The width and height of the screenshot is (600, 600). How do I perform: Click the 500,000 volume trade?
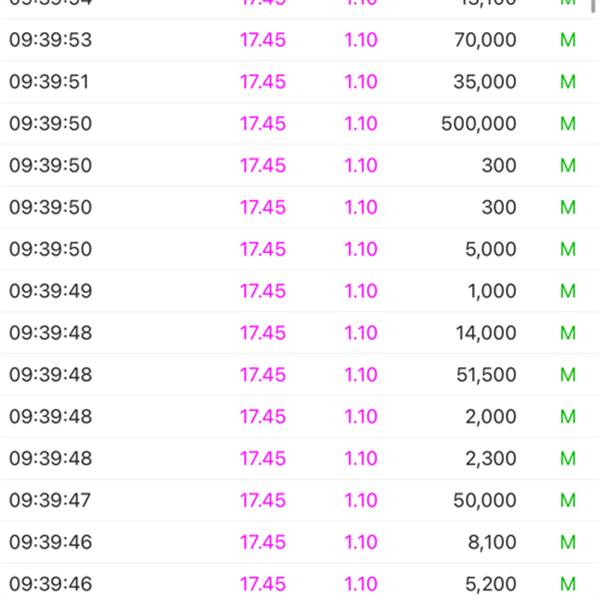pos(479,124)
